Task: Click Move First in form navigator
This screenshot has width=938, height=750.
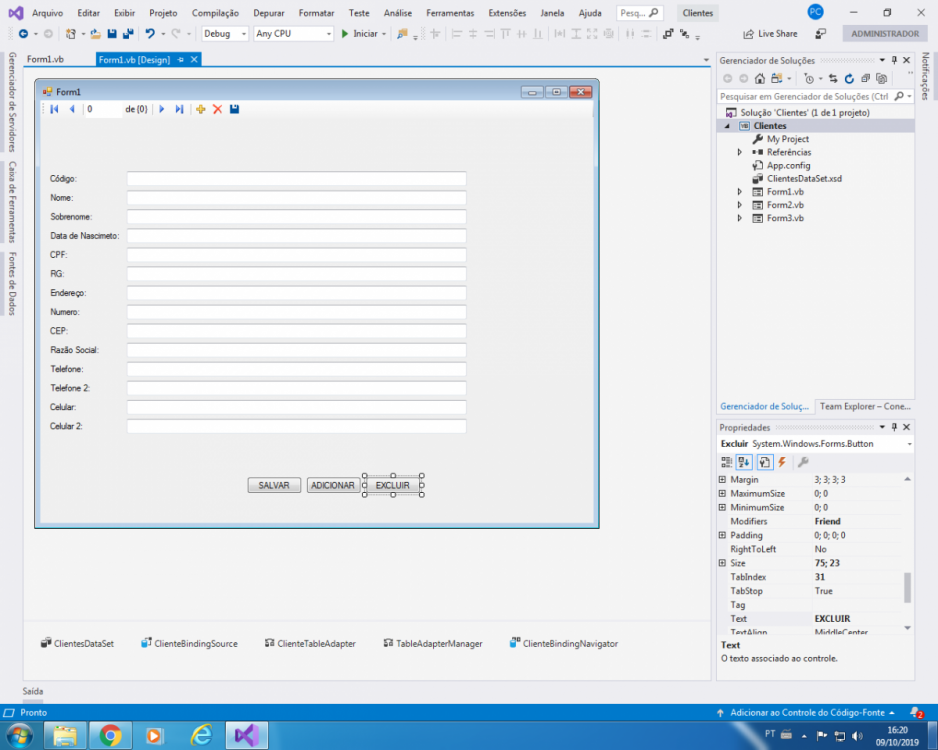Action: pos(54,109)
